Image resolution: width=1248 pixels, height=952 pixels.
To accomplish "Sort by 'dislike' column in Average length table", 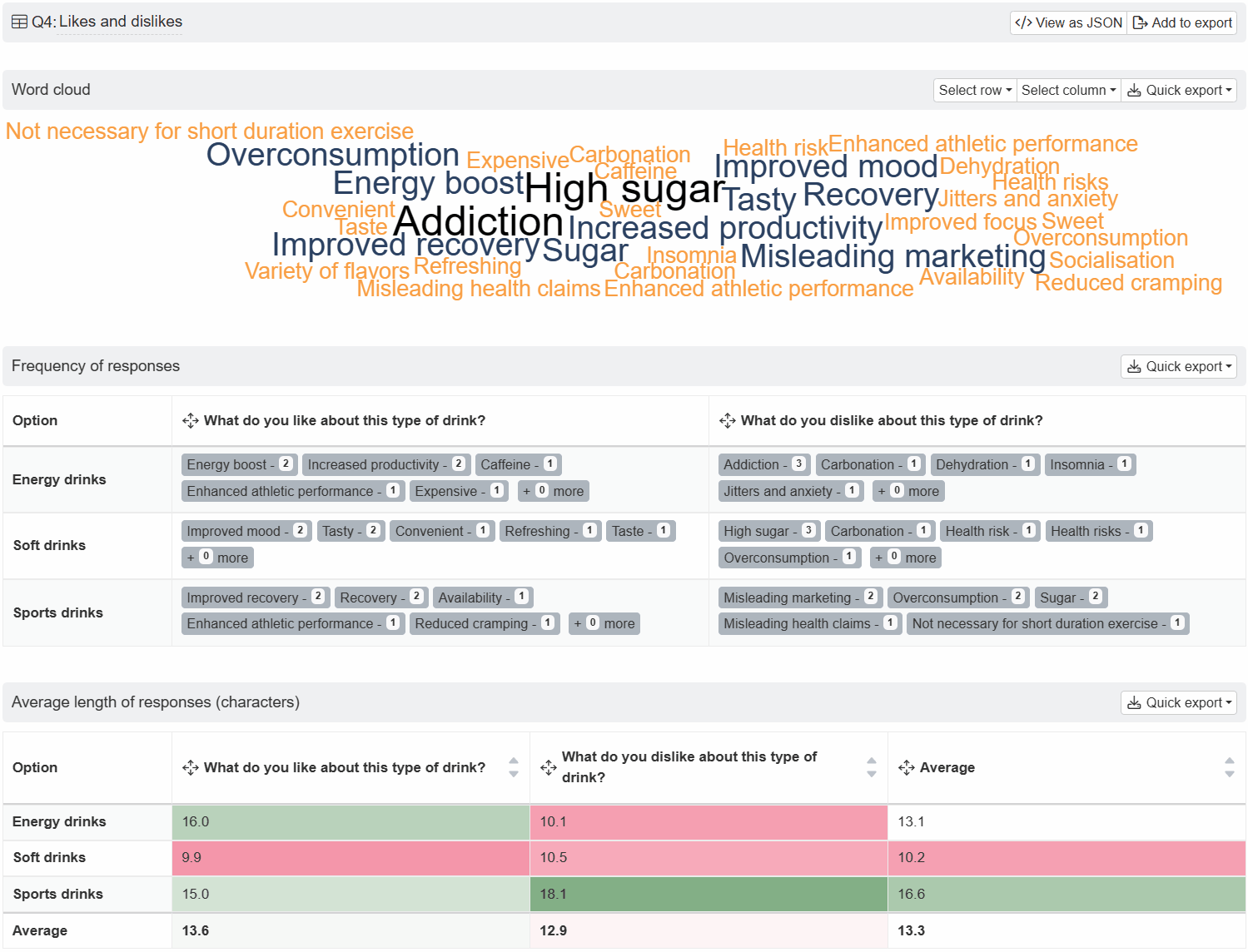I will click(872, 767).
